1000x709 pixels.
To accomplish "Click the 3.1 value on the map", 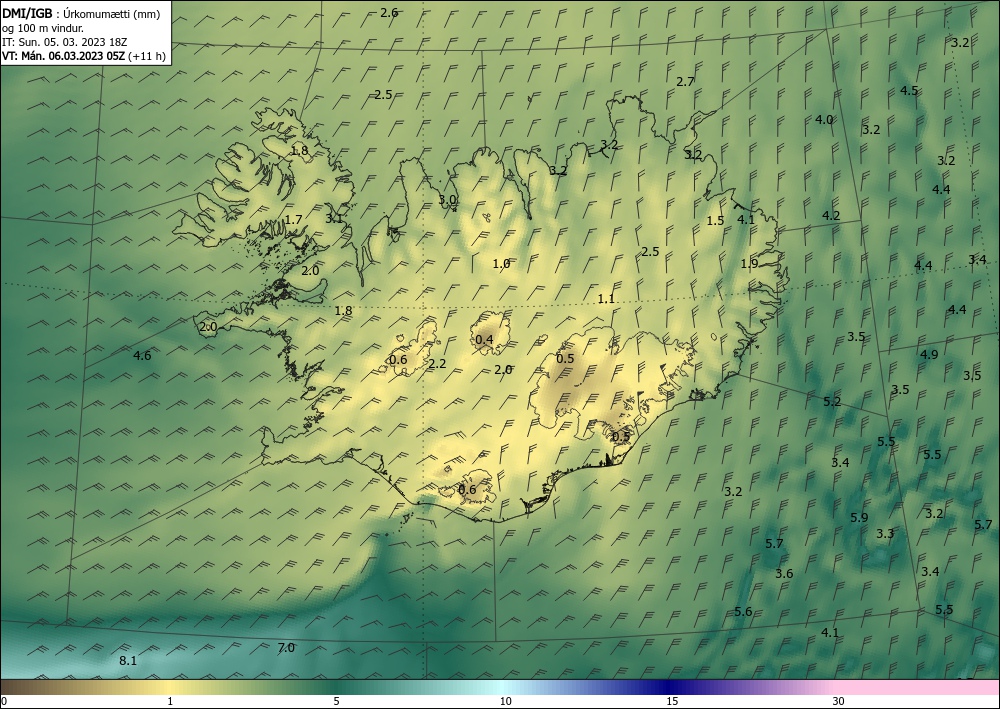I will click(334, 218).
